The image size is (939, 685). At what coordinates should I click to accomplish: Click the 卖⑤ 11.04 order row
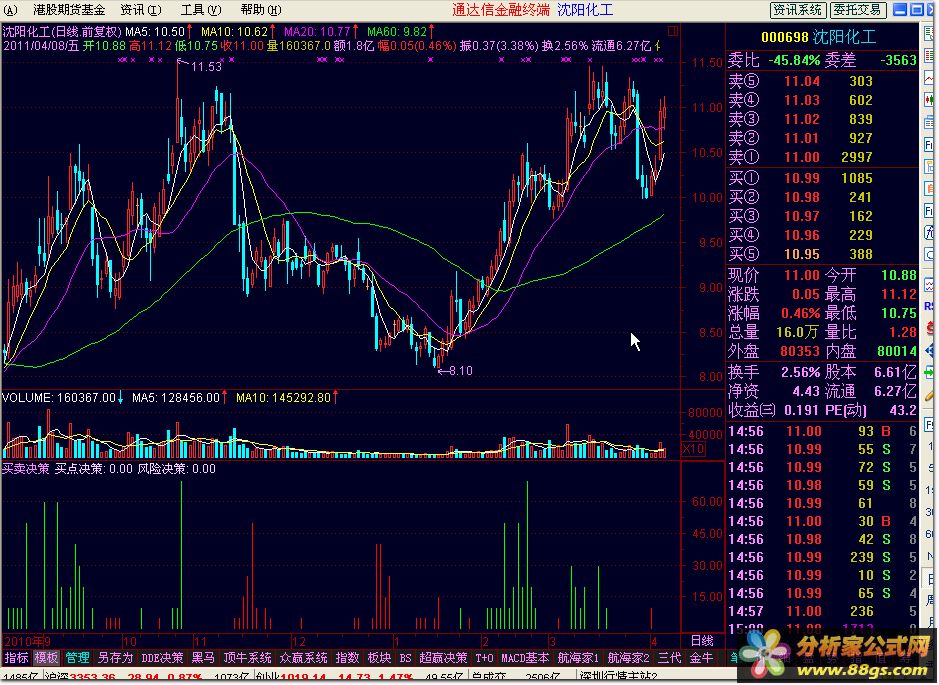(822, 81)
